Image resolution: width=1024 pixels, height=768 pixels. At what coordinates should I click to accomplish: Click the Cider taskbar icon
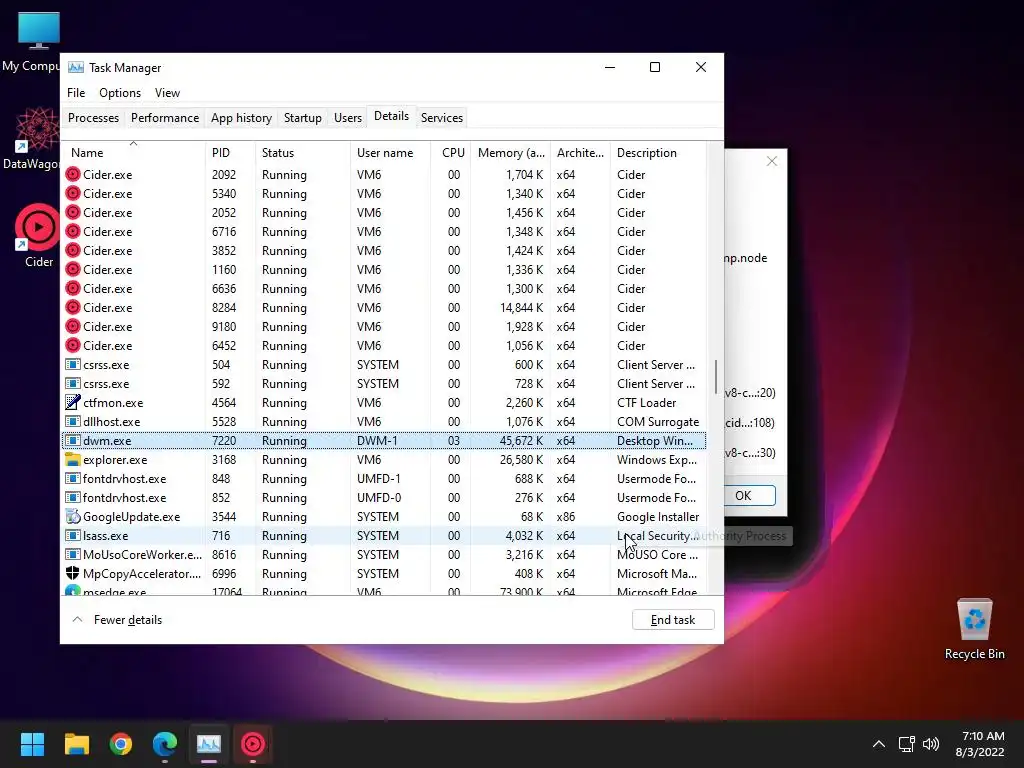(253, 744)
